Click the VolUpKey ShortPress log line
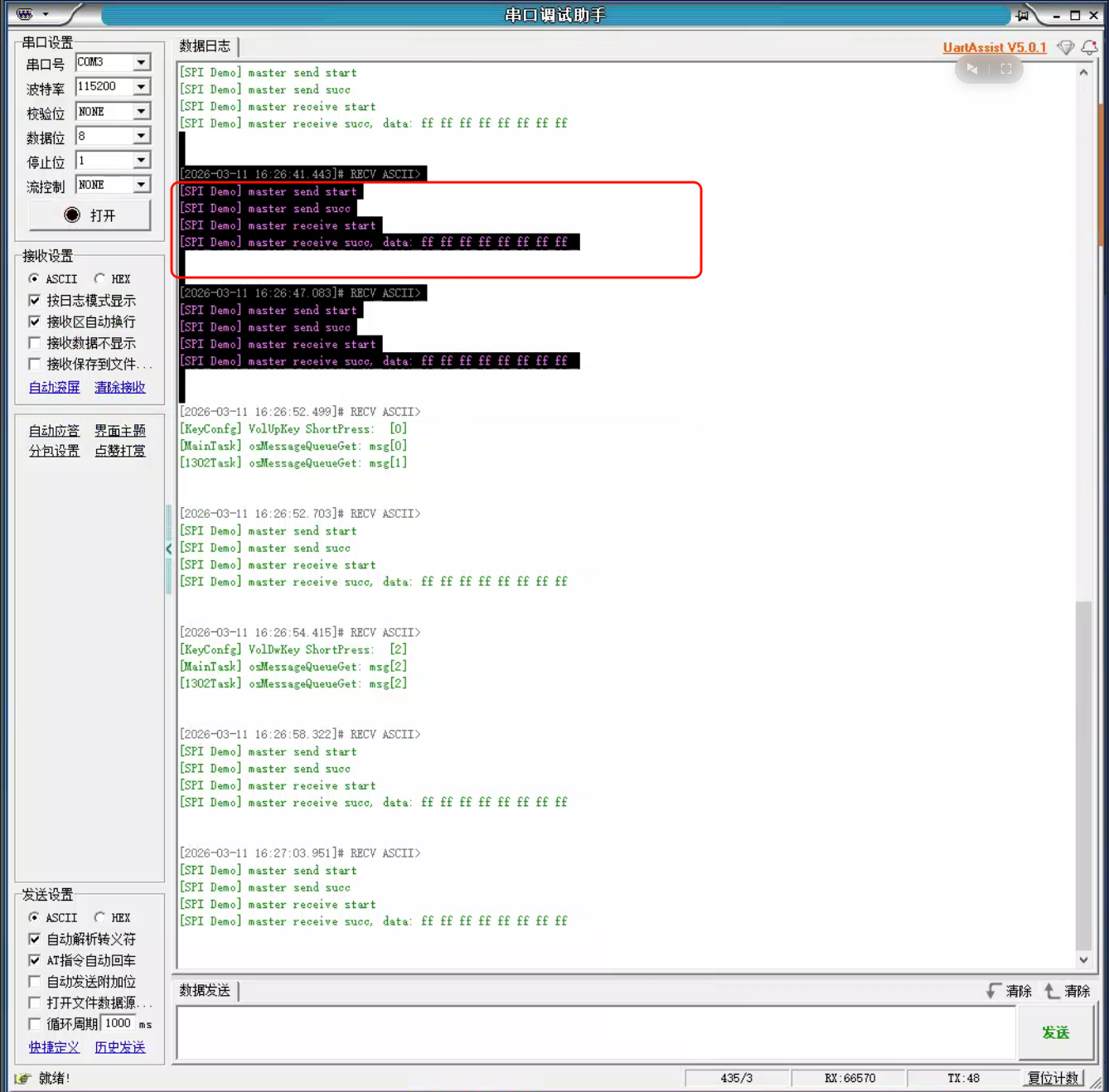 293,429
